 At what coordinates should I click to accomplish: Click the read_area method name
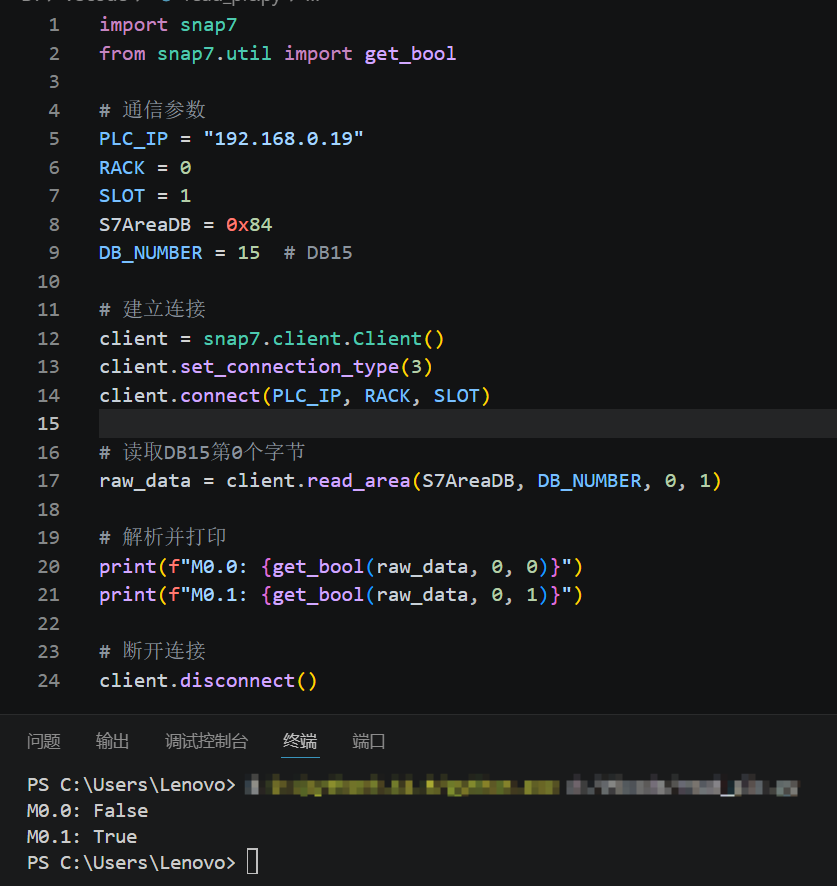point(359,481)
